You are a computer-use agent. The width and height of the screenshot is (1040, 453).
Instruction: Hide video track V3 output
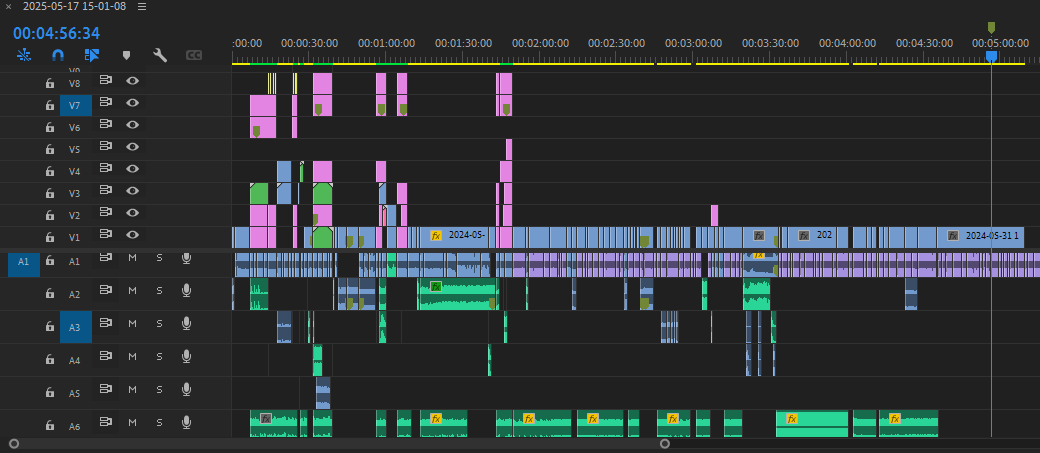coord(133,190)
